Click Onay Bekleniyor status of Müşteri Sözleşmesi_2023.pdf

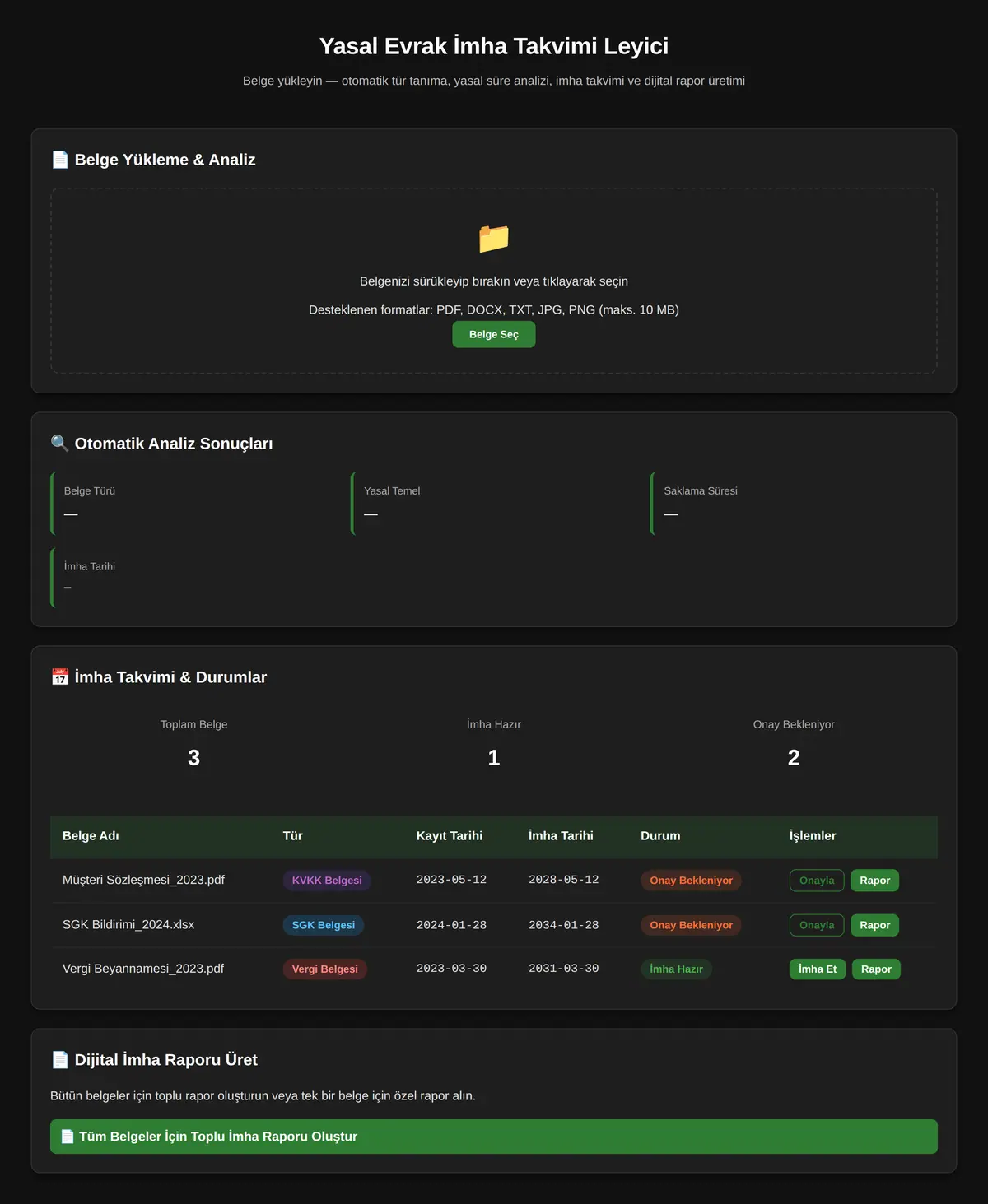692,881
